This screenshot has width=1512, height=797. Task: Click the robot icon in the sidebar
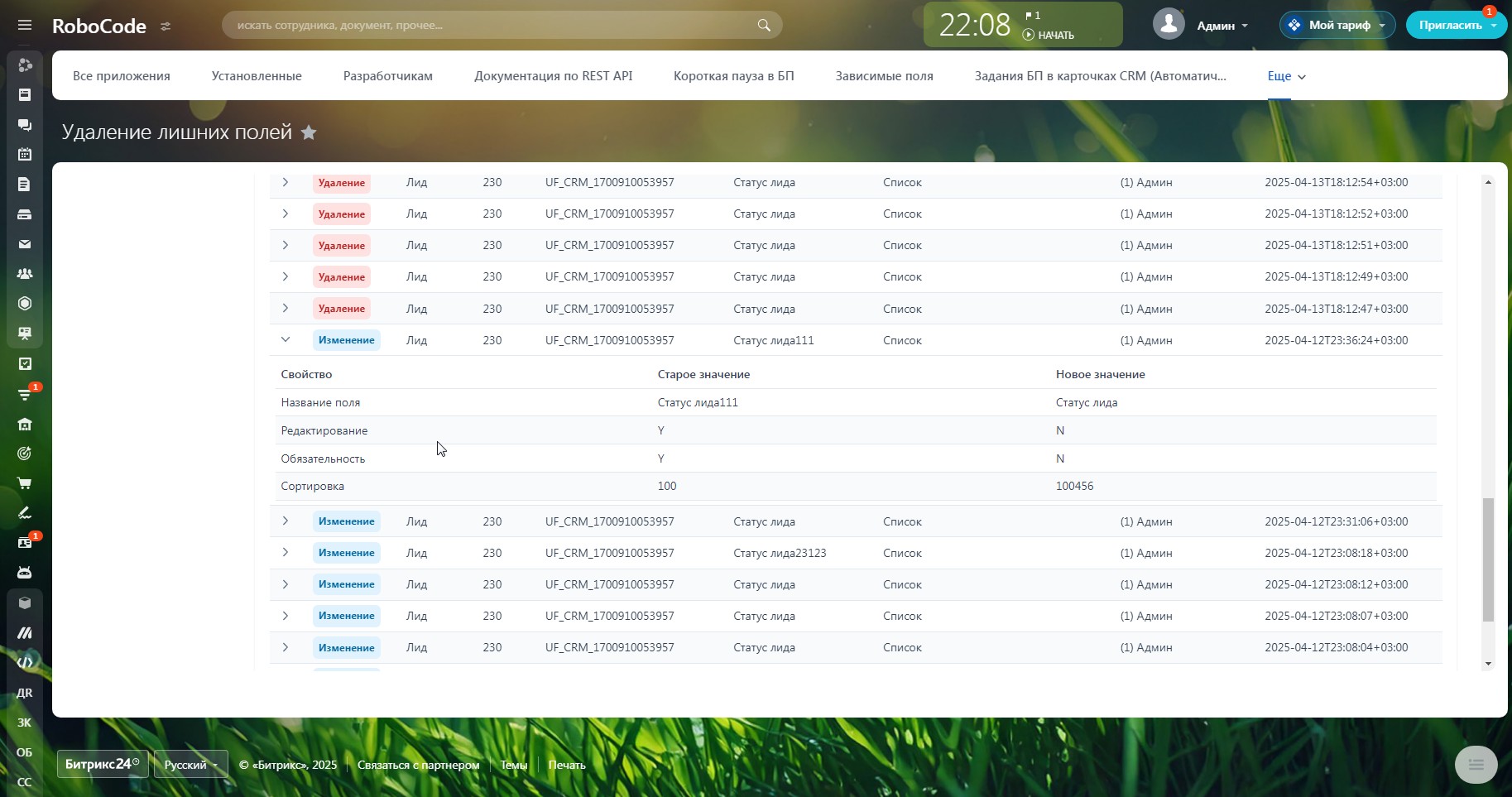point(25,573)
